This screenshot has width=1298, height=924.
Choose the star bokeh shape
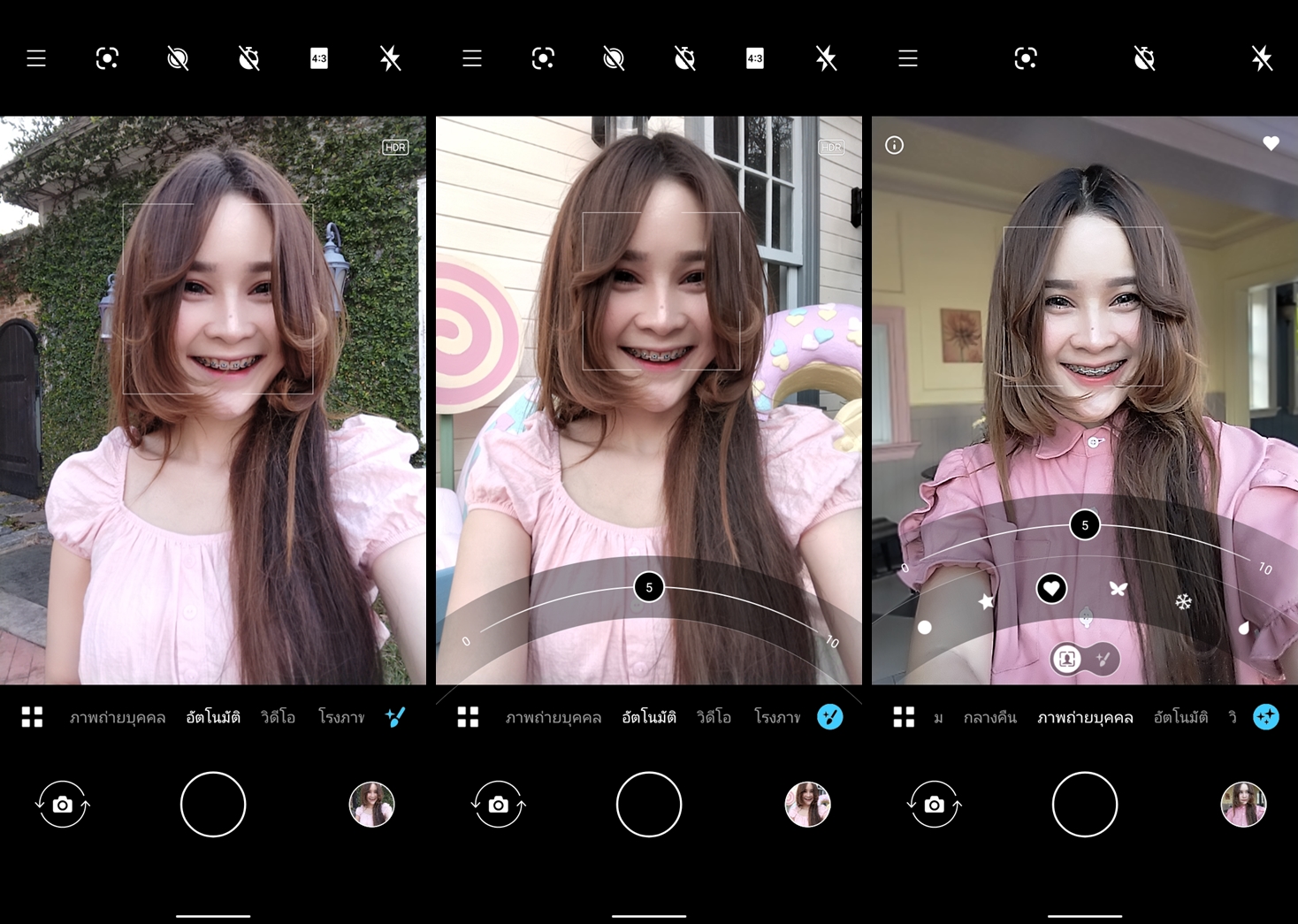coord(986,601)
